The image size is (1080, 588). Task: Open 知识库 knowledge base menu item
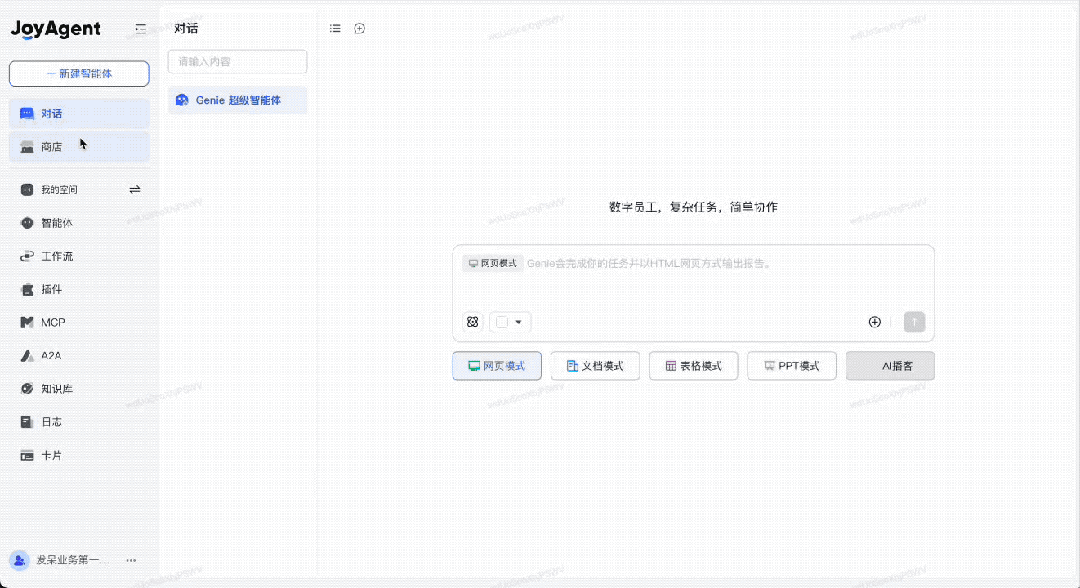[x=56, y=389]
